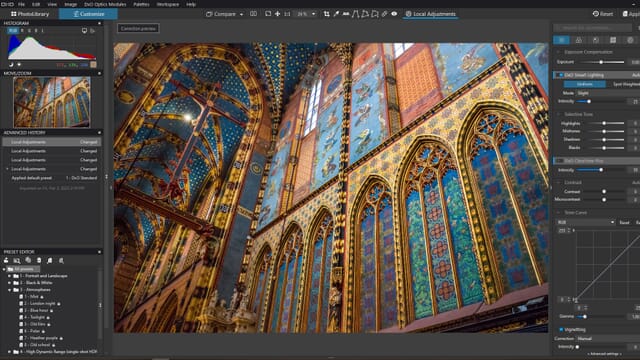This screenshot has width=640, height=360.
Task: Expand the Black & White preset folder
Action: (x=9, y=283)
